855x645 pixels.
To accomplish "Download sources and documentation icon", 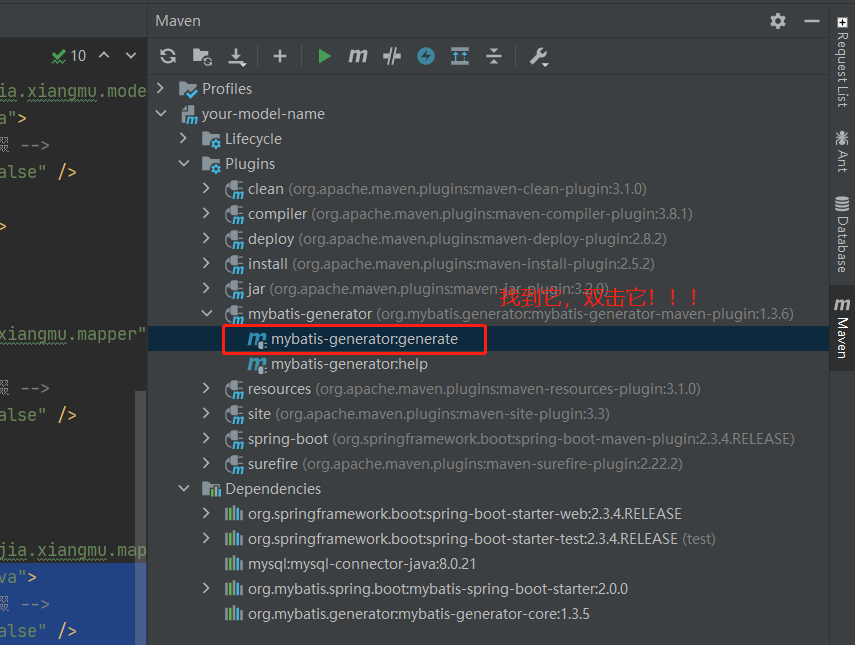I will coord(237,57).
